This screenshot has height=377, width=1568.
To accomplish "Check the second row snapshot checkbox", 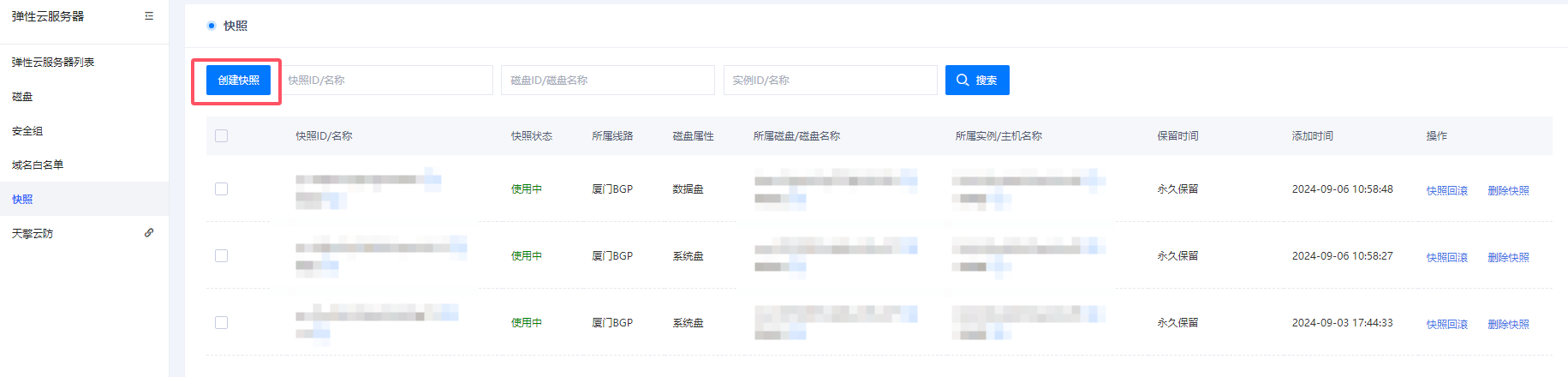I will pos(222,256).
